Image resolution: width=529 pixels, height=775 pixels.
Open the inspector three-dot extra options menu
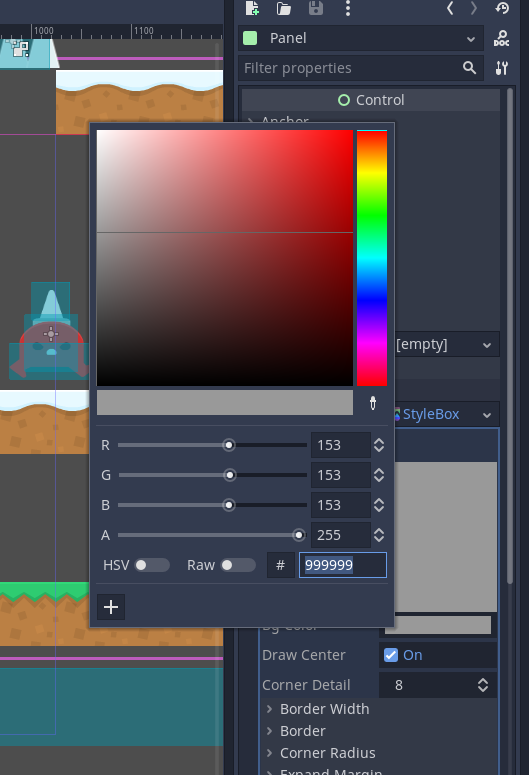[348, 8]
